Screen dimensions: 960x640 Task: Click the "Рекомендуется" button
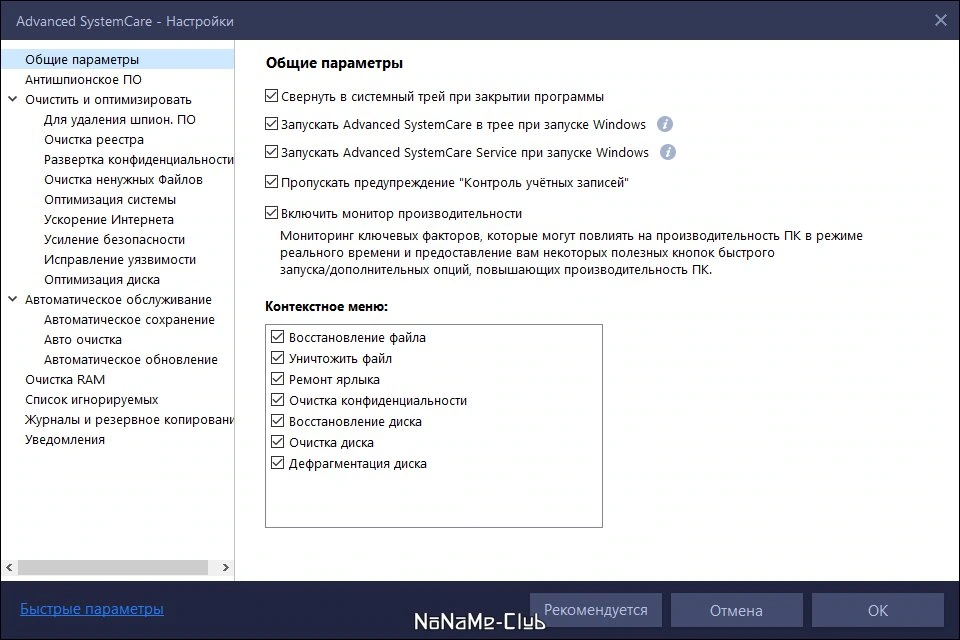[x=596, y=610]
